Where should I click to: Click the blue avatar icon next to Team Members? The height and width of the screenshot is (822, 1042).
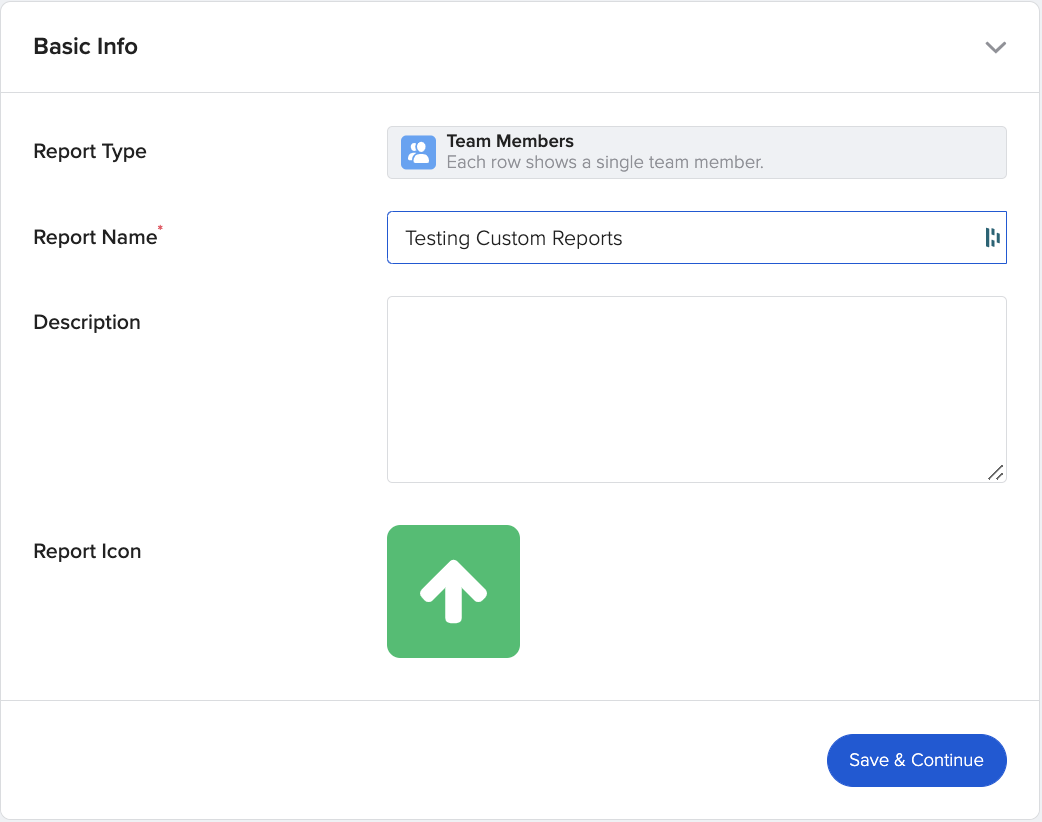pos(417,152)
